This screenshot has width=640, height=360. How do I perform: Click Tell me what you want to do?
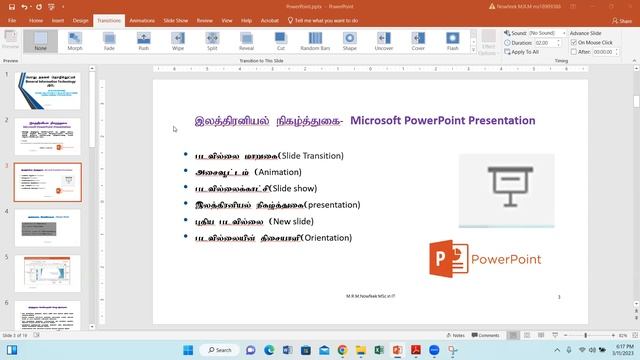[323, 20]
